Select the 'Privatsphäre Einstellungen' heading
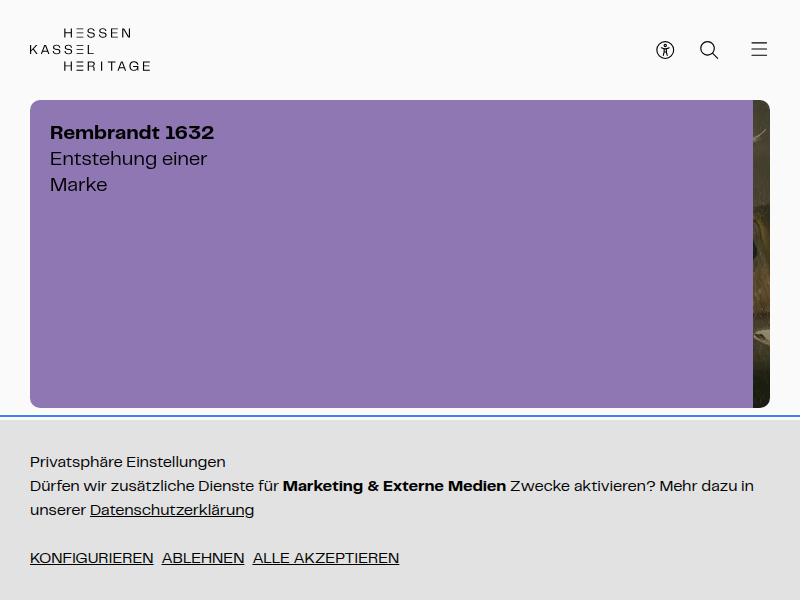Screen dimensions: 800x600 (128, 462)
